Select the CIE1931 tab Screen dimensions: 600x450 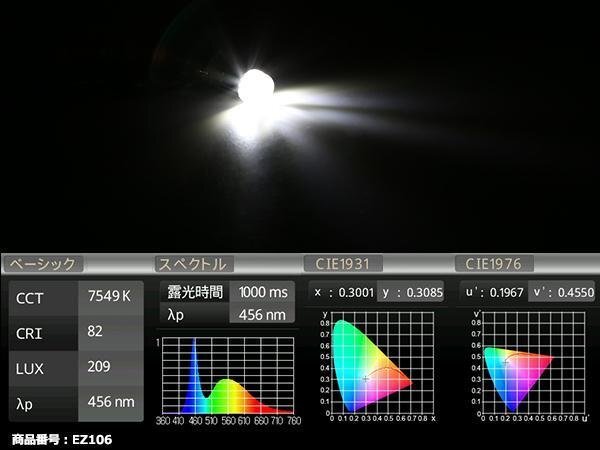(x=343, y=264)
